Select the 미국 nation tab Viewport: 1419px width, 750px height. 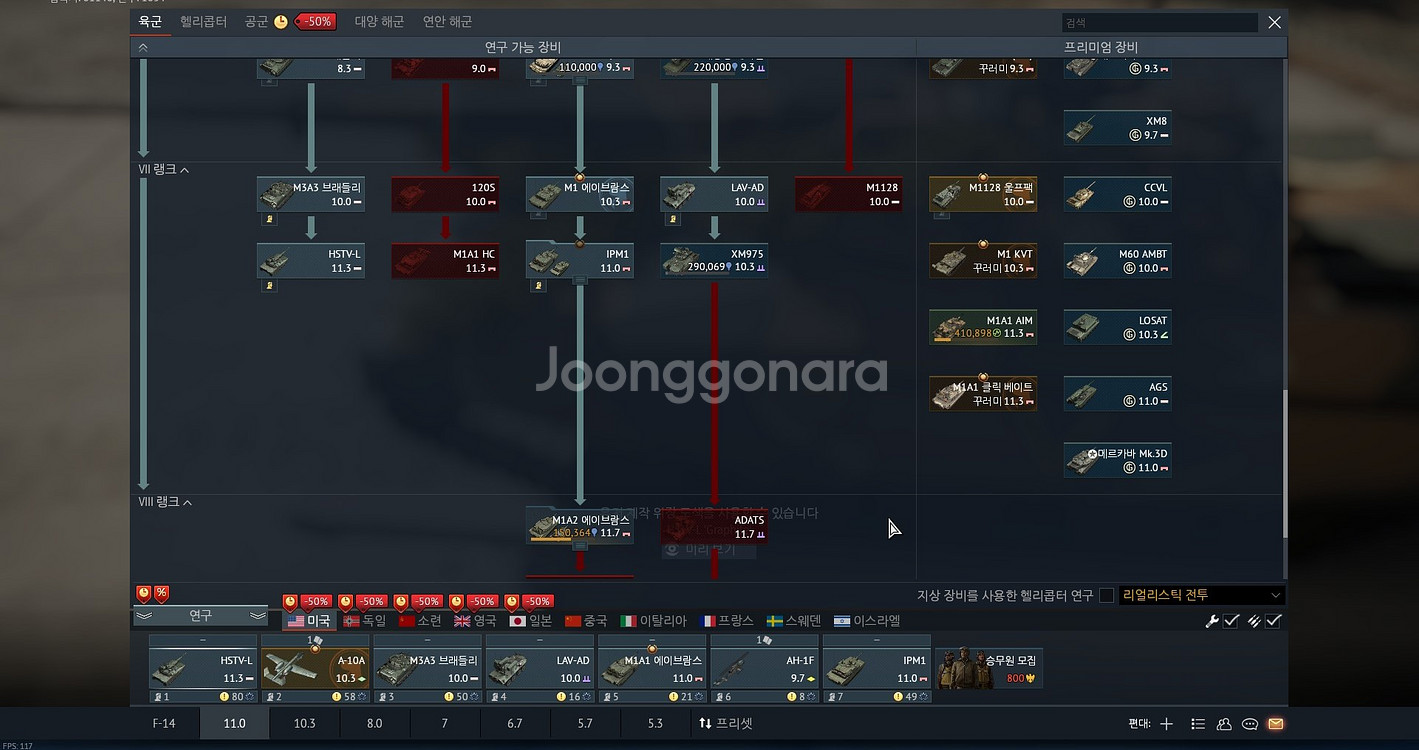pos(309,621)
